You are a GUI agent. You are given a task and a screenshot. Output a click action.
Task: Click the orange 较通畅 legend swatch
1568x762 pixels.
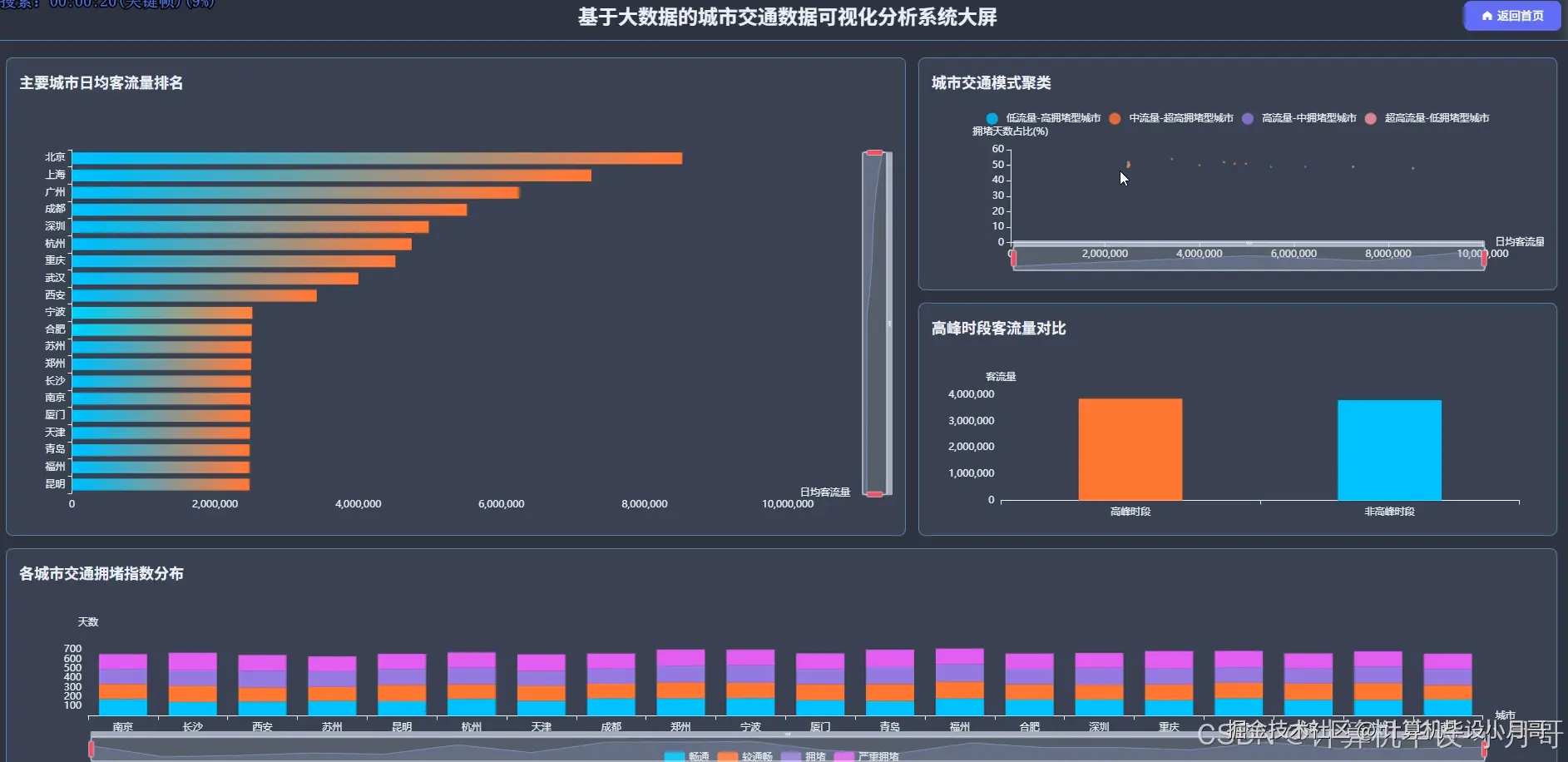[x=726, y=756]
